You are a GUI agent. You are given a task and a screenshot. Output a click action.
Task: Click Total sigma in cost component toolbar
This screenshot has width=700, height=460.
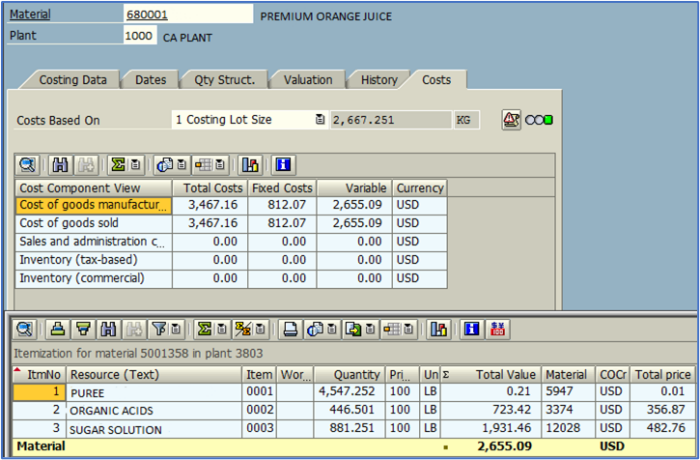point(118,165)
